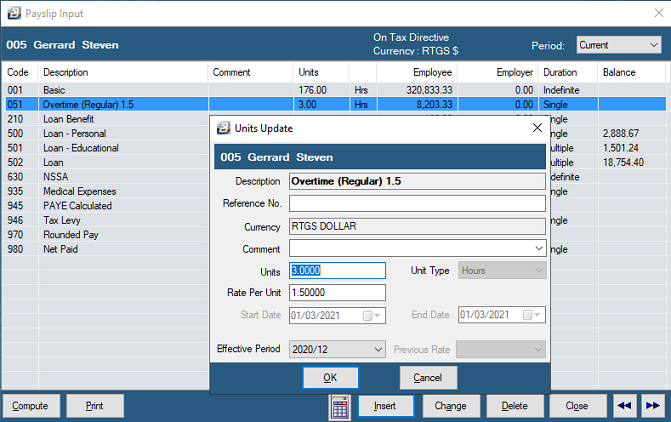Viewport: 671px width, 422px height.
Task: Focus the Reference No. input field
Action: pos(417,203)
